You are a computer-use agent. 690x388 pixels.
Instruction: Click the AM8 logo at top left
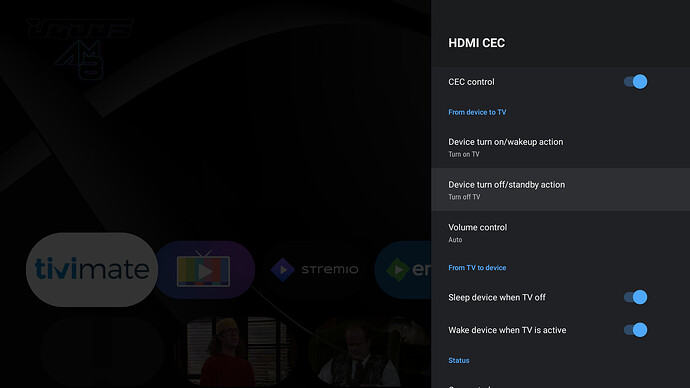(x=80, y=49)
